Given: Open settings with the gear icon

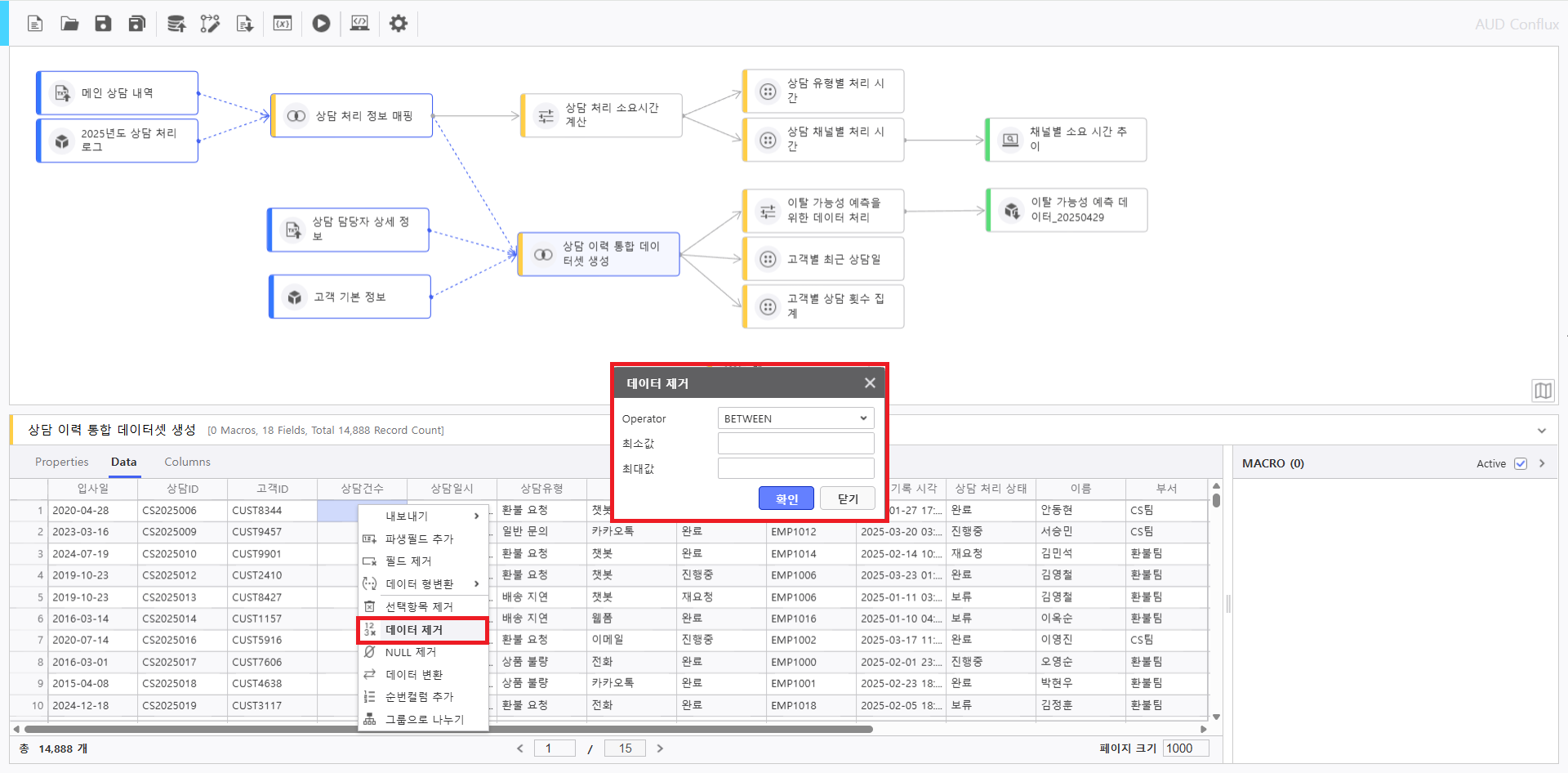Looking at the screenshot, I should [x=398, y=24].
